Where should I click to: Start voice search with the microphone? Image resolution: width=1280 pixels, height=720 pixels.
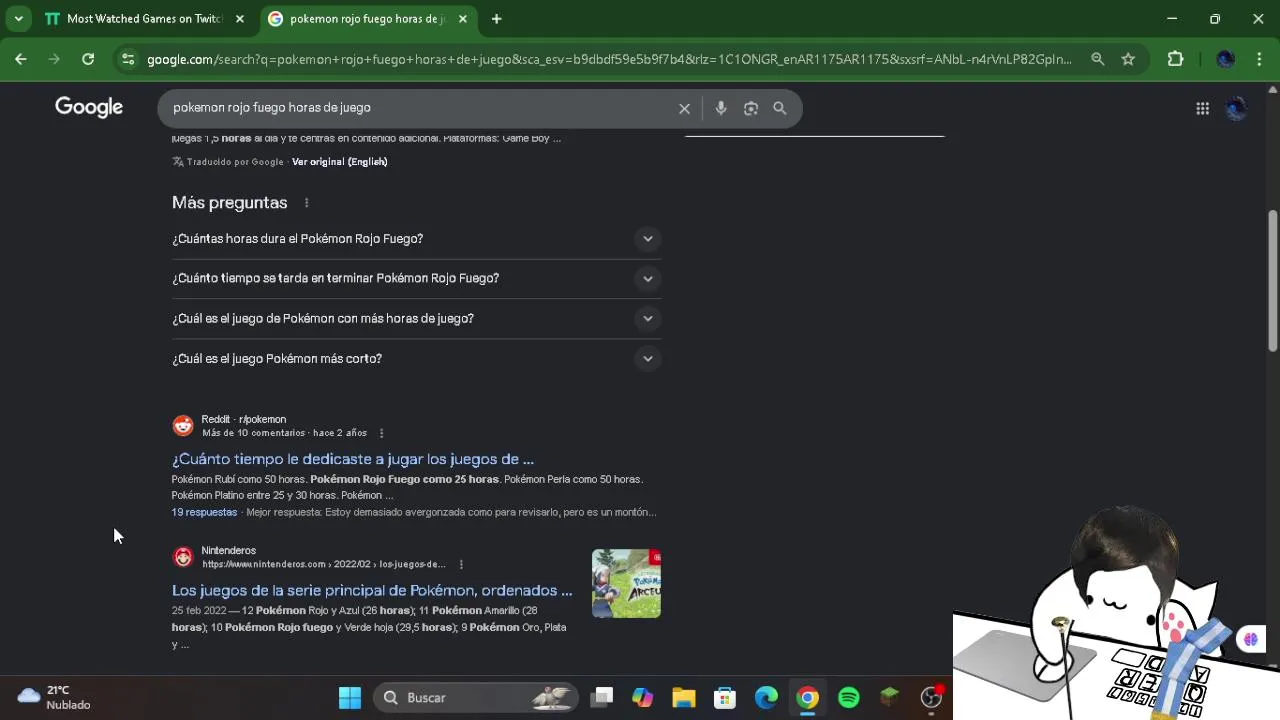click(721, 108)
